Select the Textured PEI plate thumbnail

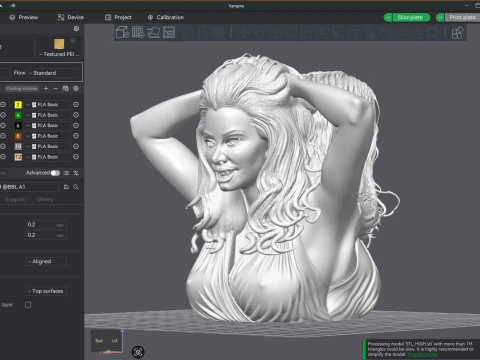59,44
